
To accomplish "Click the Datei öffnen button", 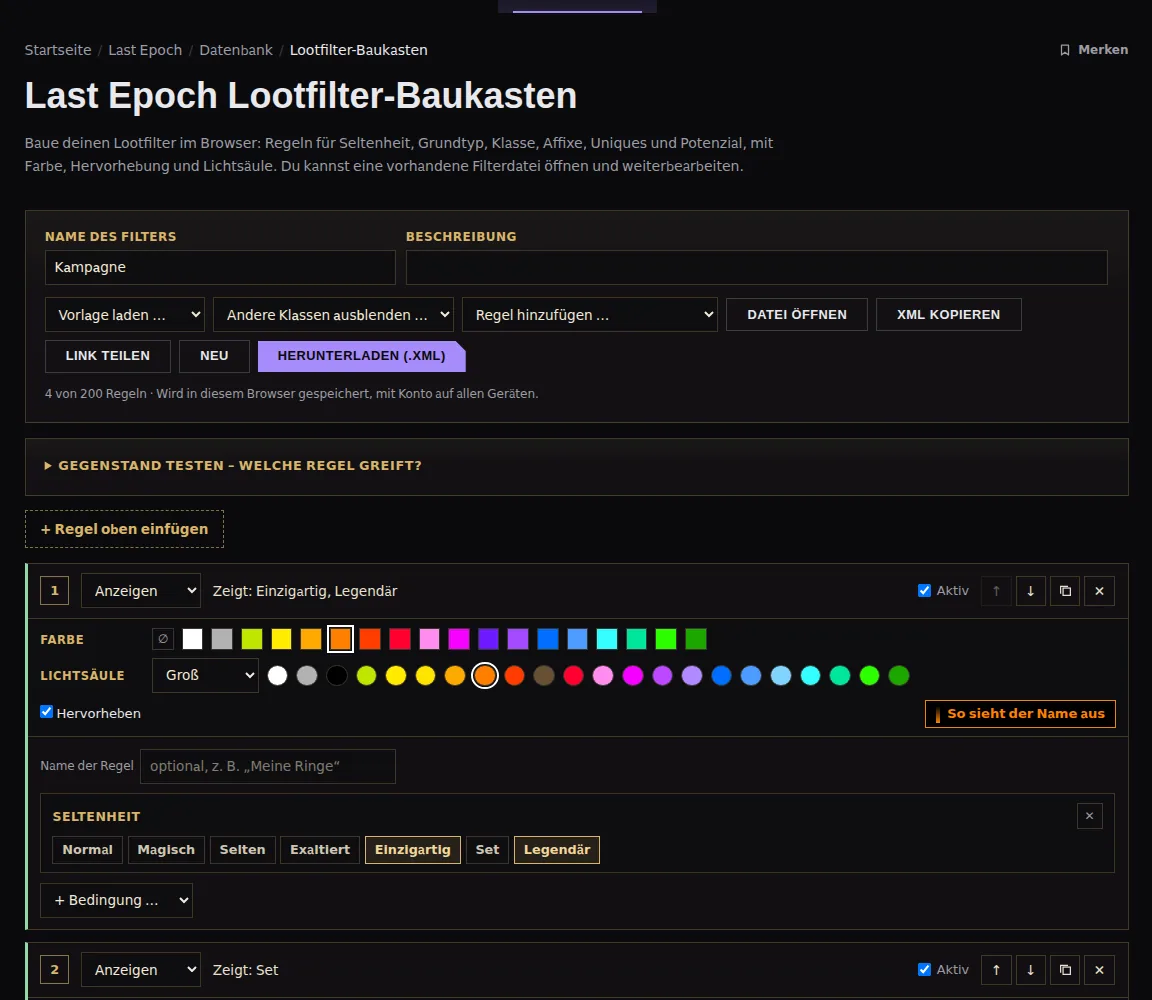I will click(x=797, y=314).
